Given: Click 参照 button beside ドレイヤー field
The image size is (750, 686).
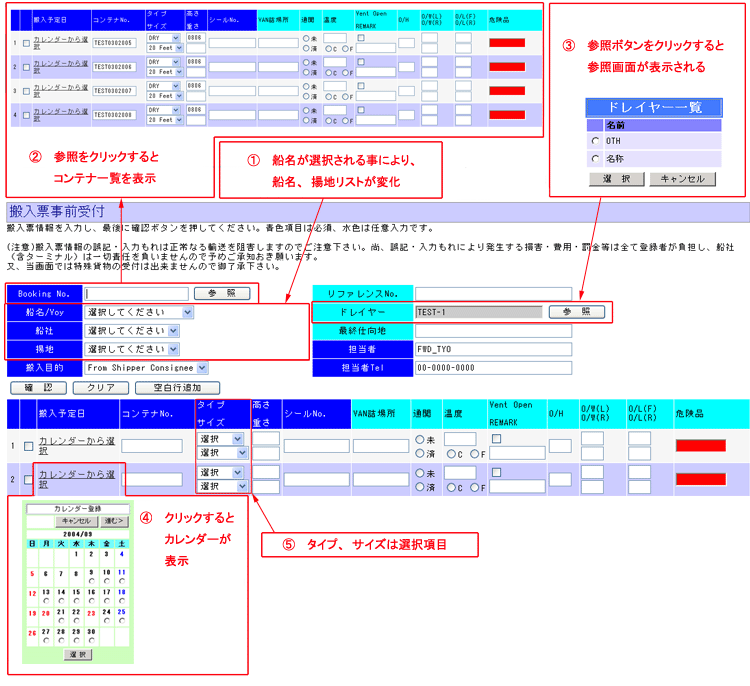Looking at the screenshot, I should click(x=576, y=312).
